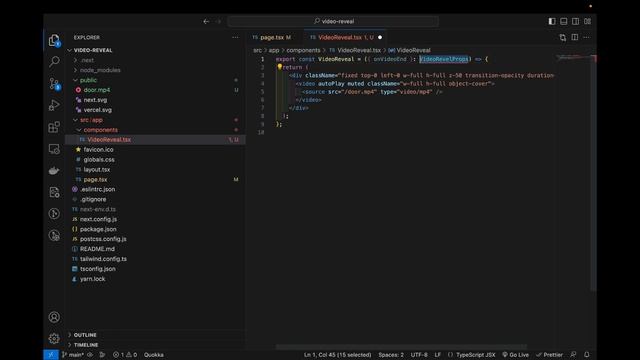
Task: Expand the TIMELINE section
Action: pyautogui.click(x=86, y=345)
